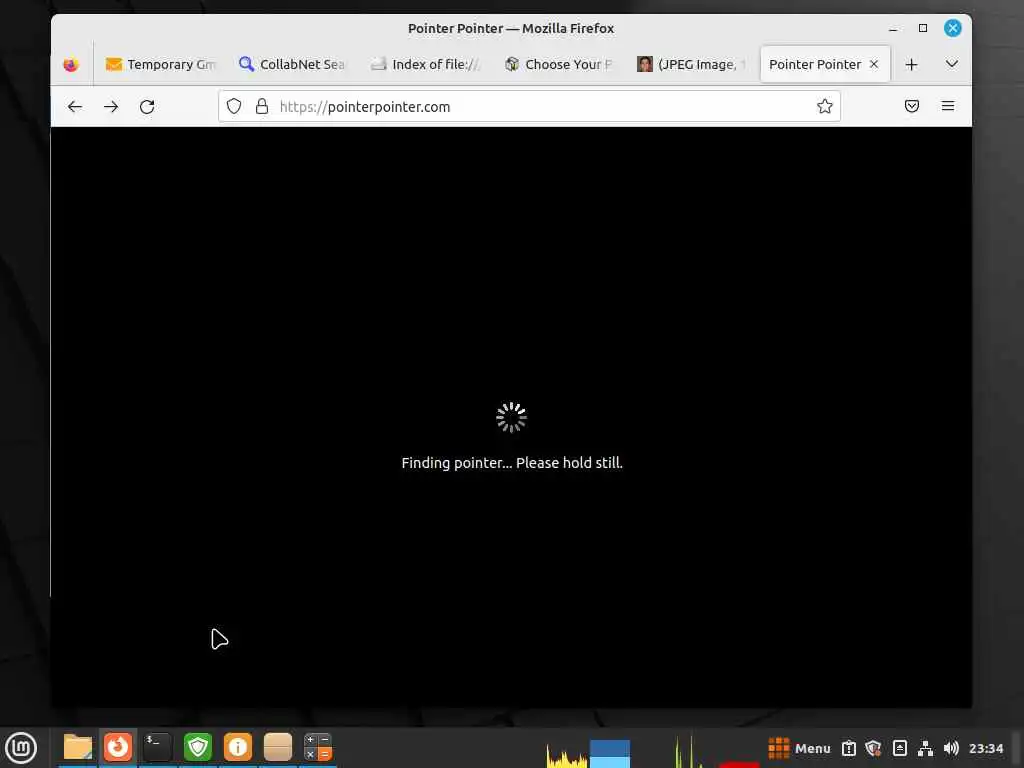This screenshot has height=768, width=1024.
Task: Open the green shield application in panel
Action: tap(198, 747)
